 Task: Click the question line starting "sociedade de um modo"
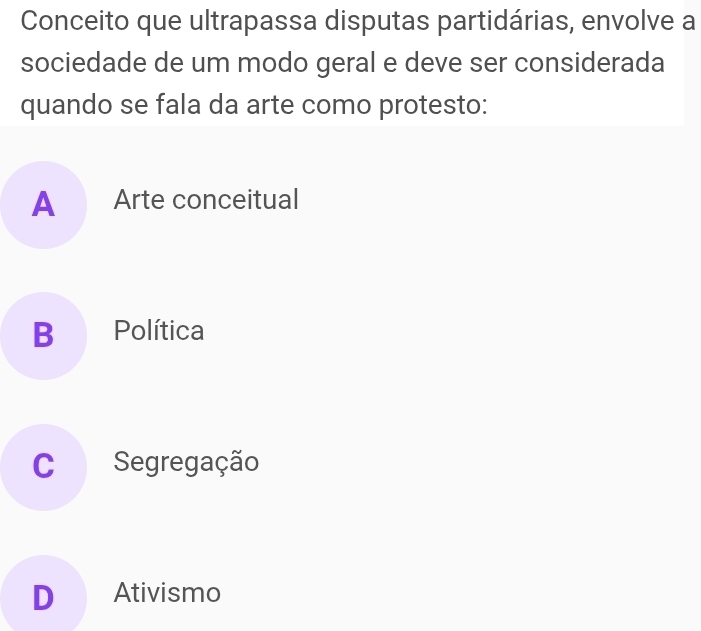[x=342, y=62]
